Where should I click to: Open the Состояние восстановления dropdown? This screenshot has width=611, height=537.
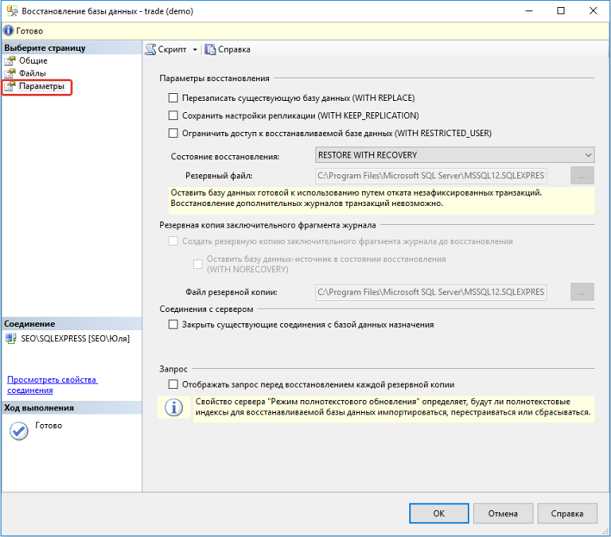point(454,155)
